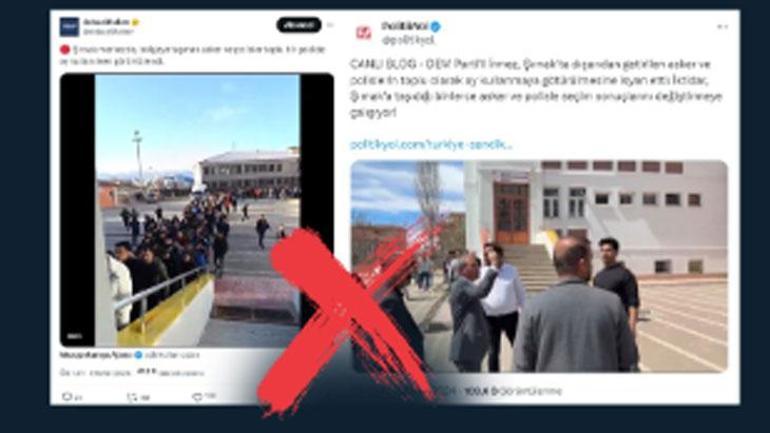Open the Politikyol tweet's three-dot menu
The height and width of the screenshot is (433, 770).
tap(722, 27)
